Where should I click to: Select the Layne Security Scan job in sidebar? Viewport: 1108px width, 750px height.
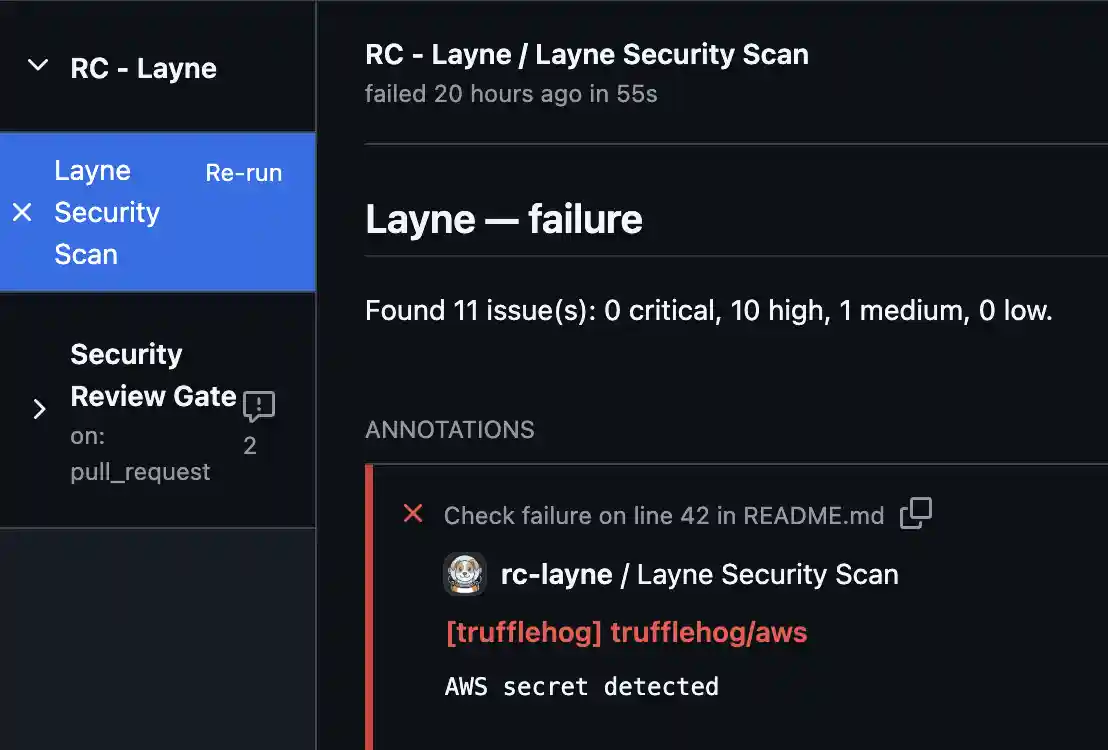(107, 212)
